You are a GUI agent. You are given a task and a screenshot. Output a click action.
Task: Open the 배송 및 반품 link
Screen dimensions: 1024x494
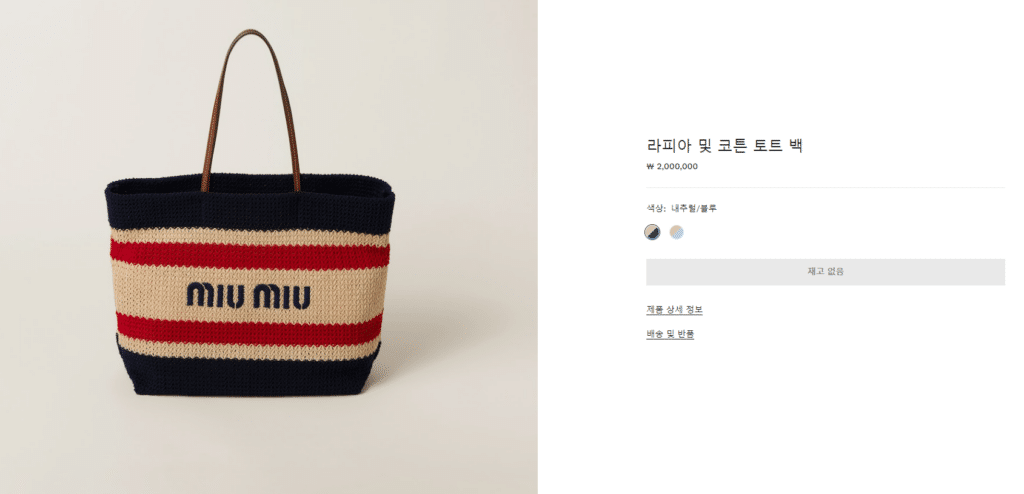coord(670,335)
